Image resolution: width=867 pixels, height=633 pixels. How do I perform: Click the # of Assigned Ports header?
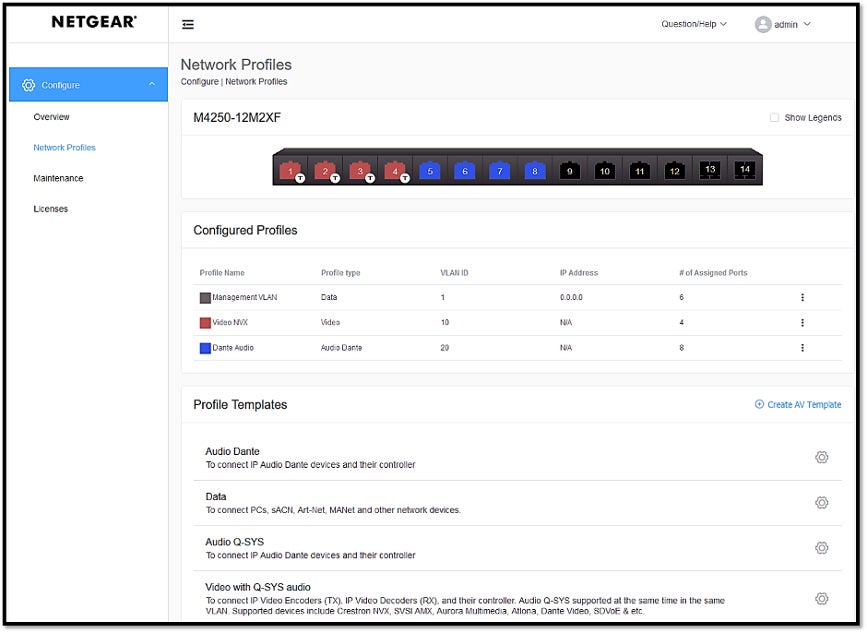pos(713,273)
